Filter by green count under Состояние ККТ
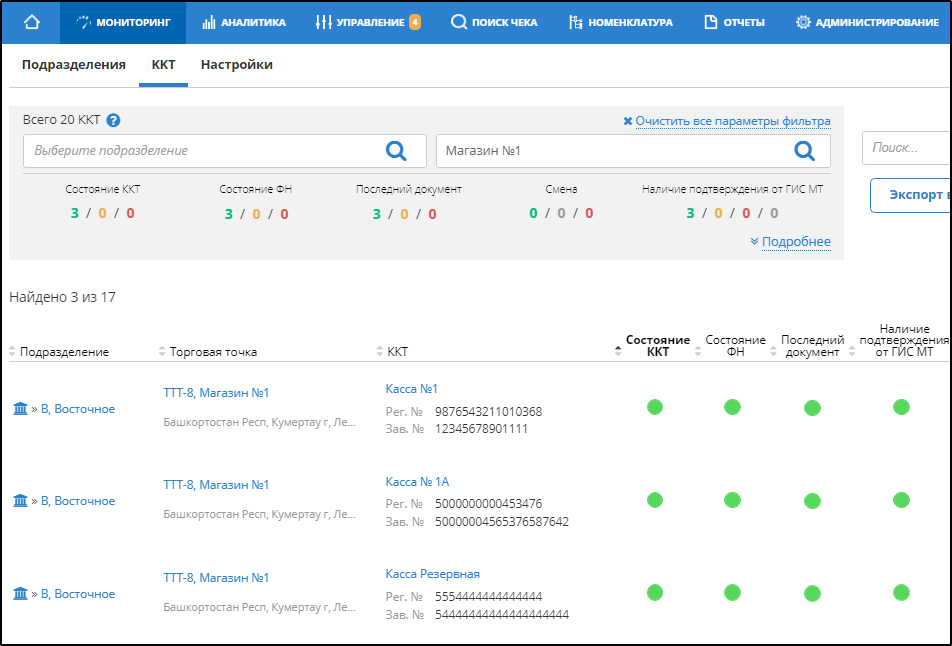This screenshot has width=952, height=646. click(x=74, y=213)
